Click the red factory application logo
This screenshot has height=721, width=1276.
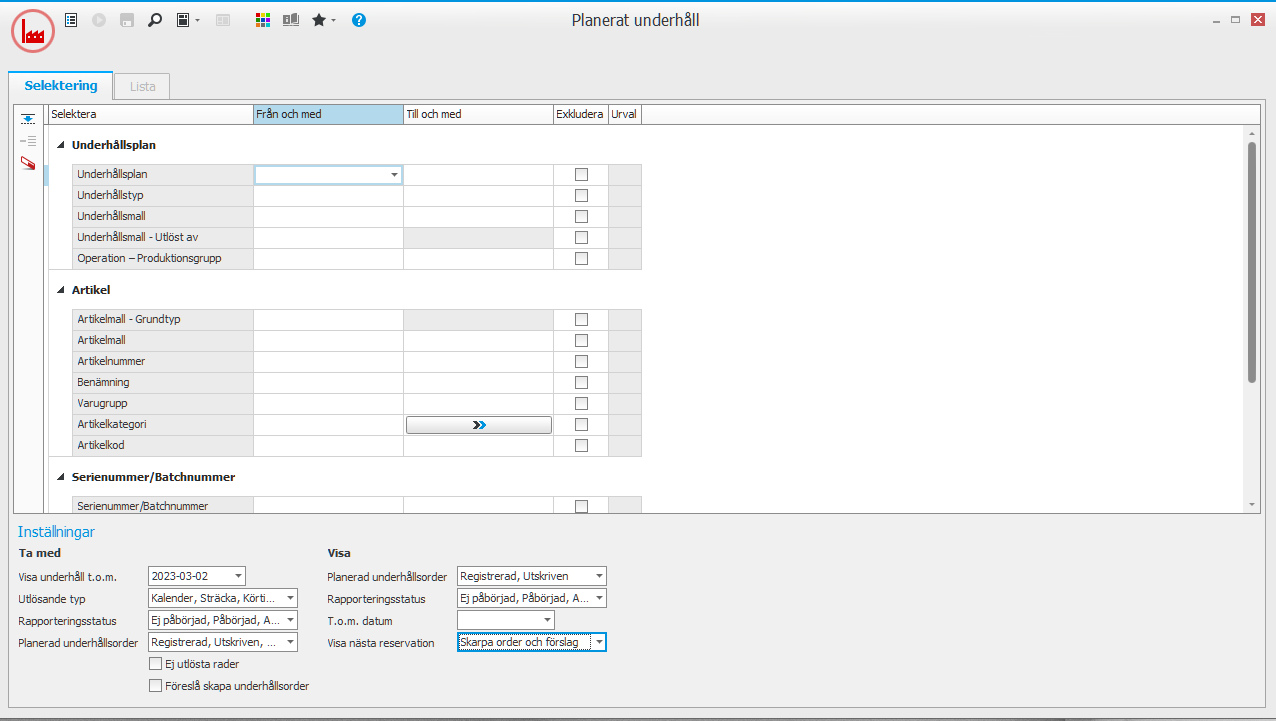coord(33,31)
